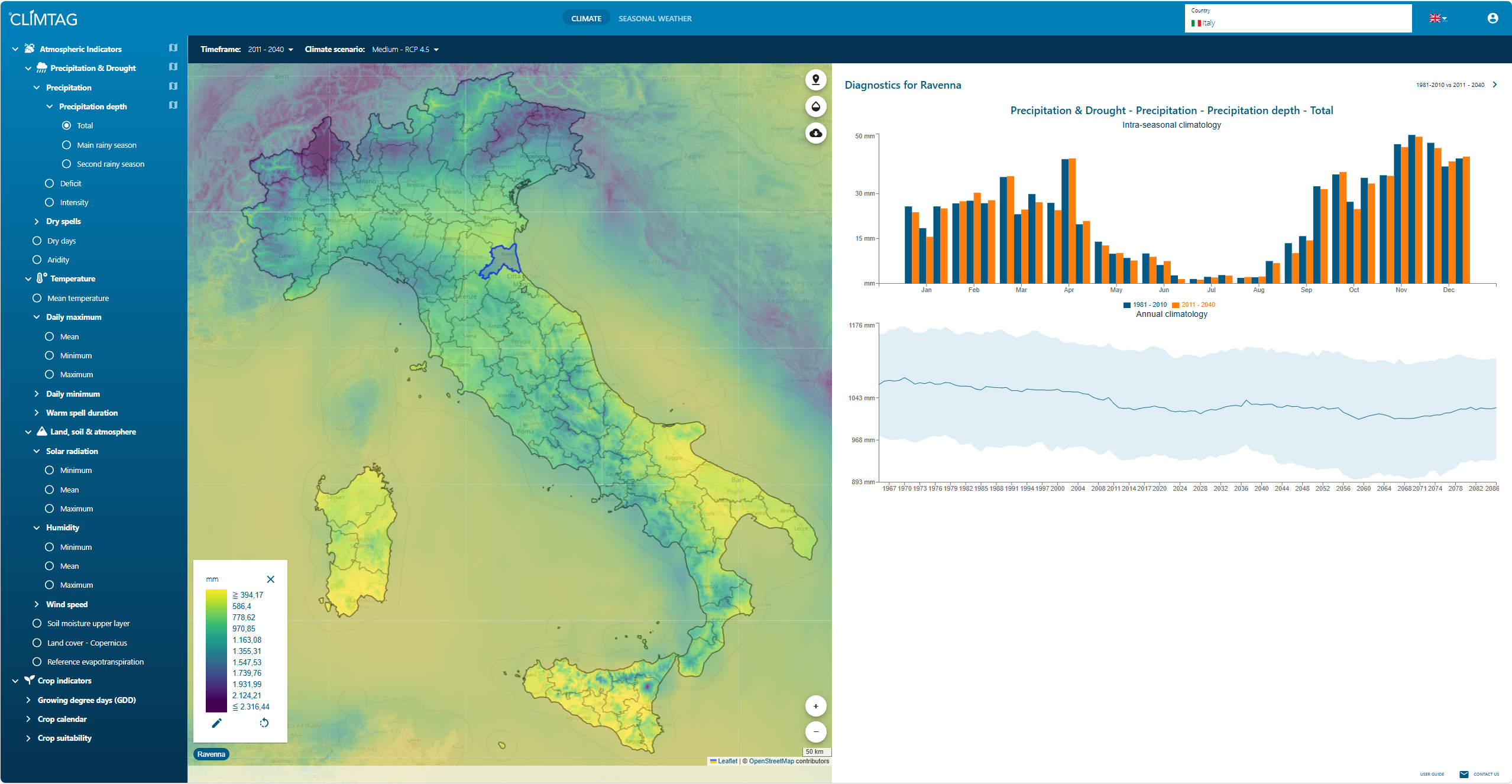This screenshot has width=1512, height=784.
Task: Click the Temperature thermometer icon
Action: tap(41, 278)
